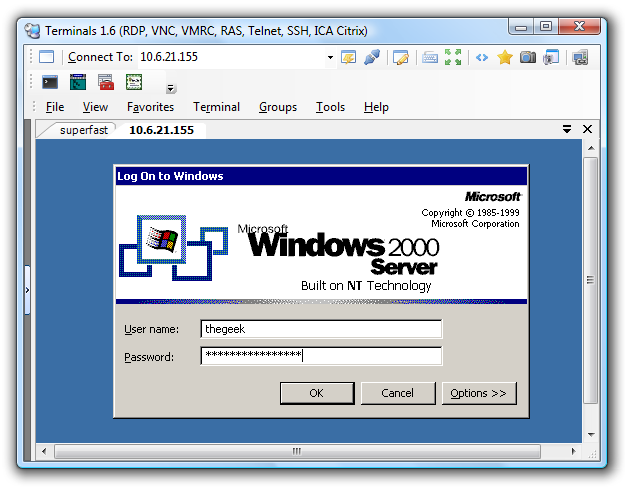The width and height of the screenshot is (625, 489).
Task: Click the blue angle brackets icon
Action: click(481, 57)
